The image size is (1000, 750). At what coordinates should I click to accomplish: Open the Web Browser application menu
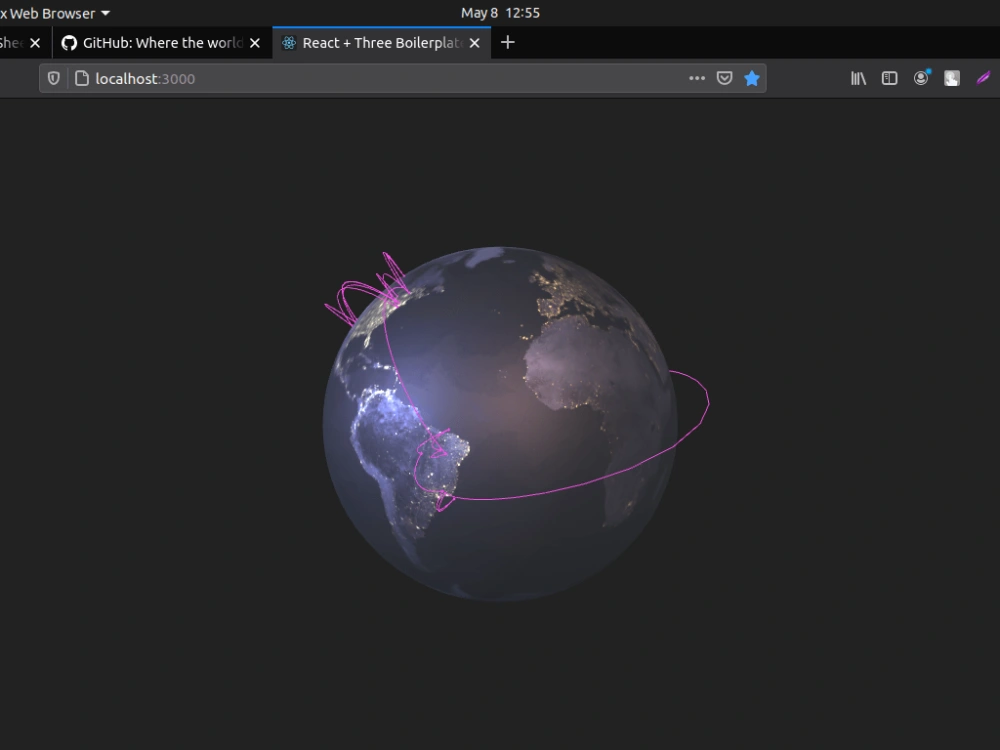[x=54, y=13]
